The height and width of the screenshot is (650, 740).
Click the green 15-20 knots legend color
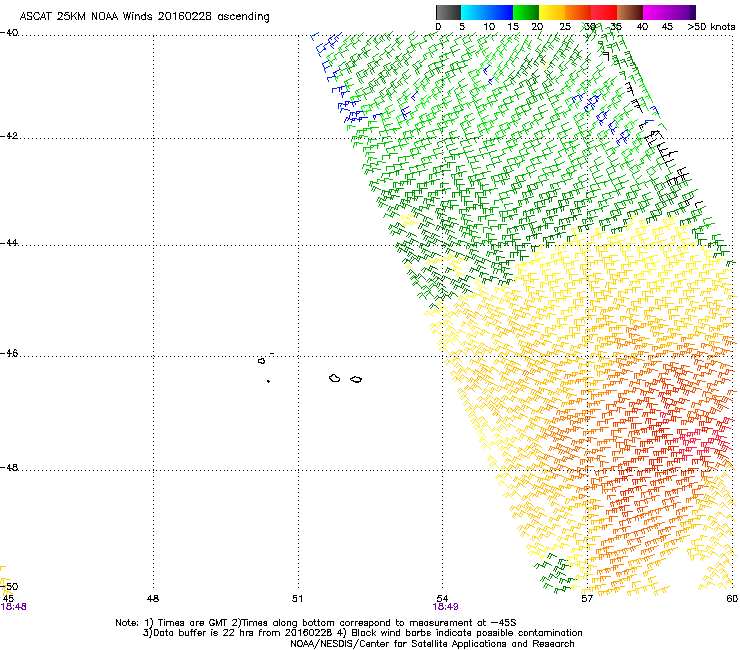pyautogui.click(x=526, y=12)
